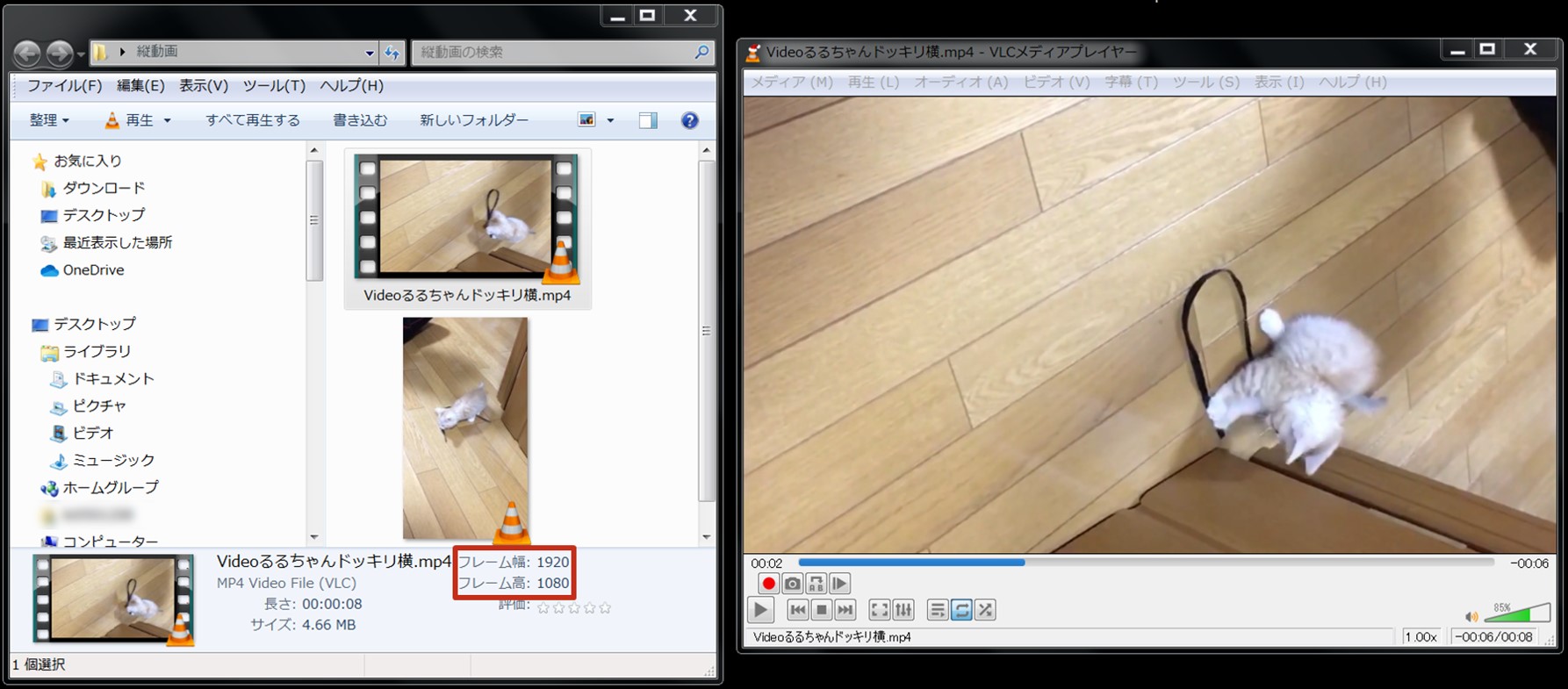Open VLC 字幕 (T) menu
The image size is (1568, 689).
1131,82
